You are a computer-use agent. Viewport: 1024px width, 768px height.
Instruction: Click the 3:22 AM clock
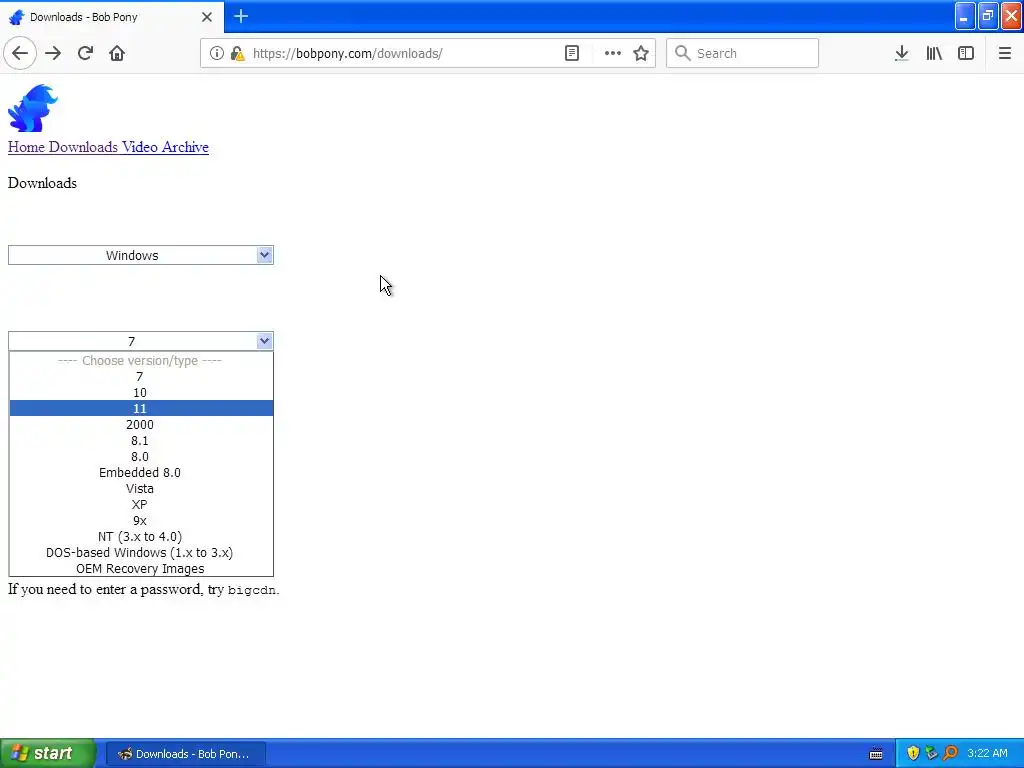click(987, 754)
